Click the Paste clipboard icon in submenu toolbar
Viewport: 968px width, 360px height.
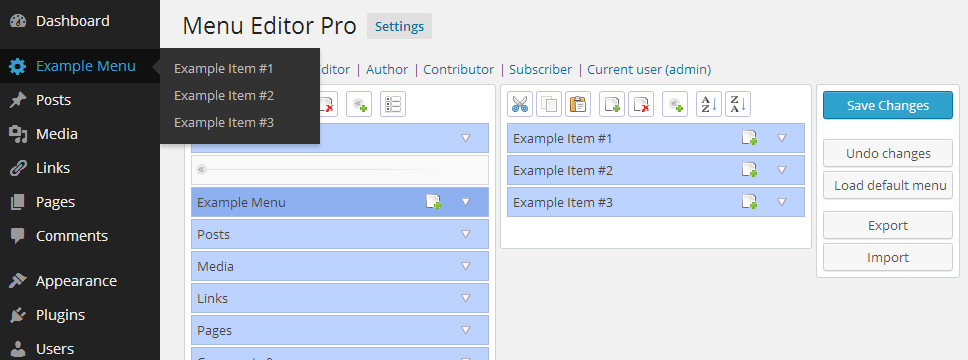tap(578, 104)
